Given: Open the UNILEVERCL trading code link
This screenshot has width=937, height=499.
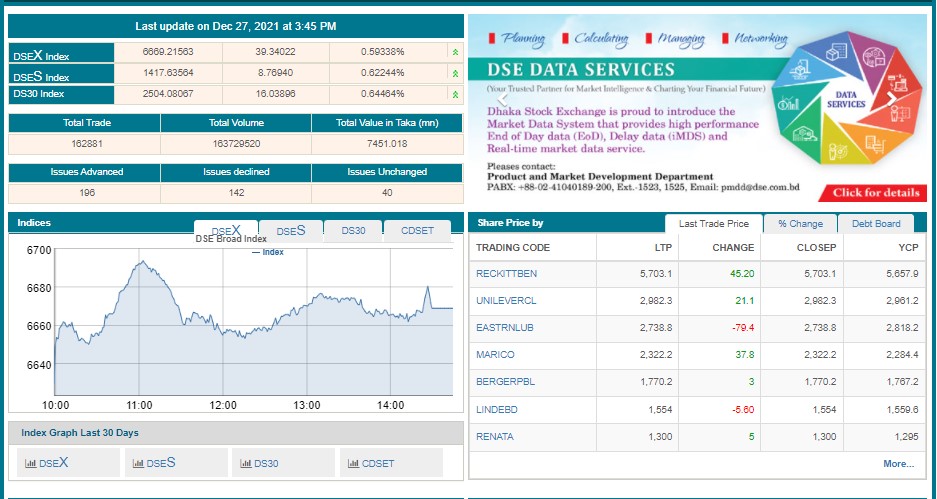Looking at the screenshot, I should click(x=506, y=300).
